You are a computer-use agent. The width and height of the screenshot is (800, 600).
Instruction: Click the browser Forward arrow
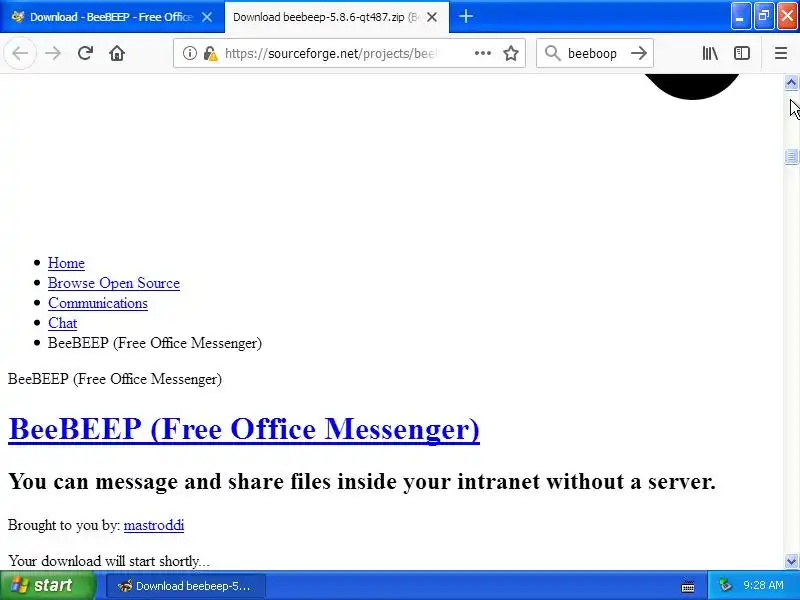[x=53, y=53]
